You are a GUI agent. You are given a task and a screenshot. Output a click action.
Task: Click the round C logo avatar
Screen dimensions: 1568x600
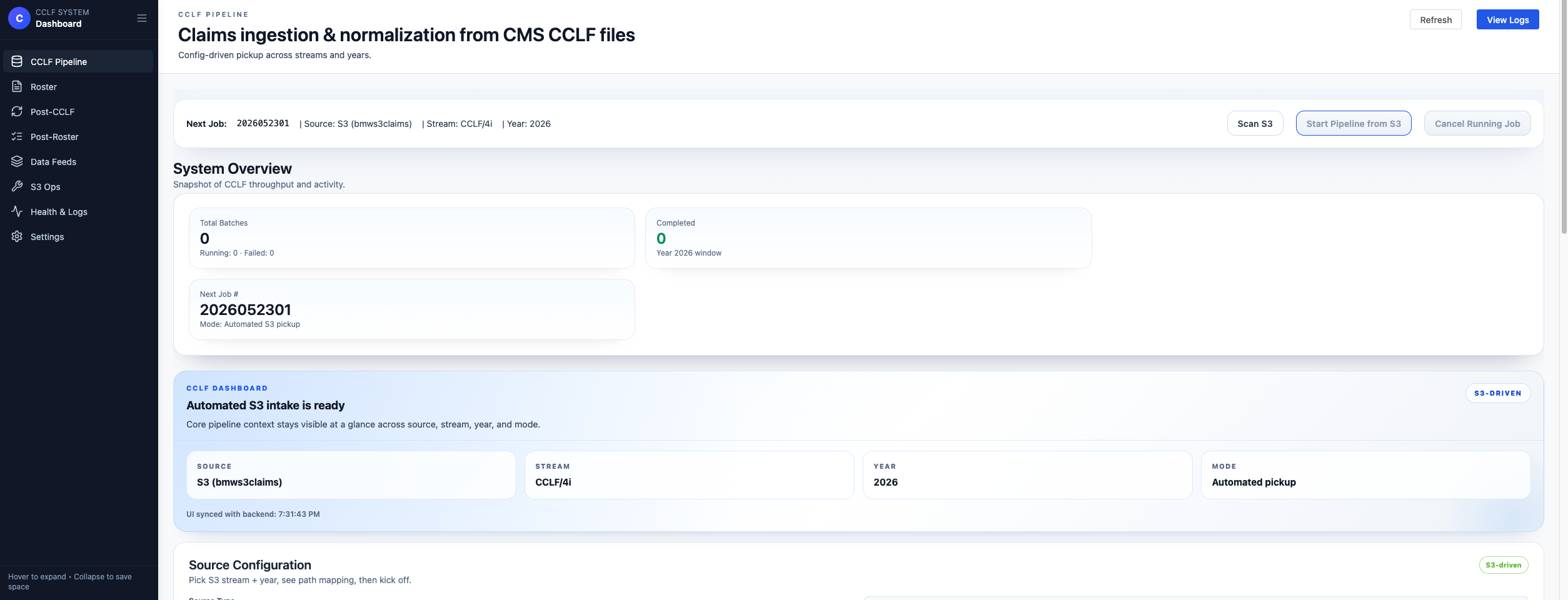coord(19,18)
